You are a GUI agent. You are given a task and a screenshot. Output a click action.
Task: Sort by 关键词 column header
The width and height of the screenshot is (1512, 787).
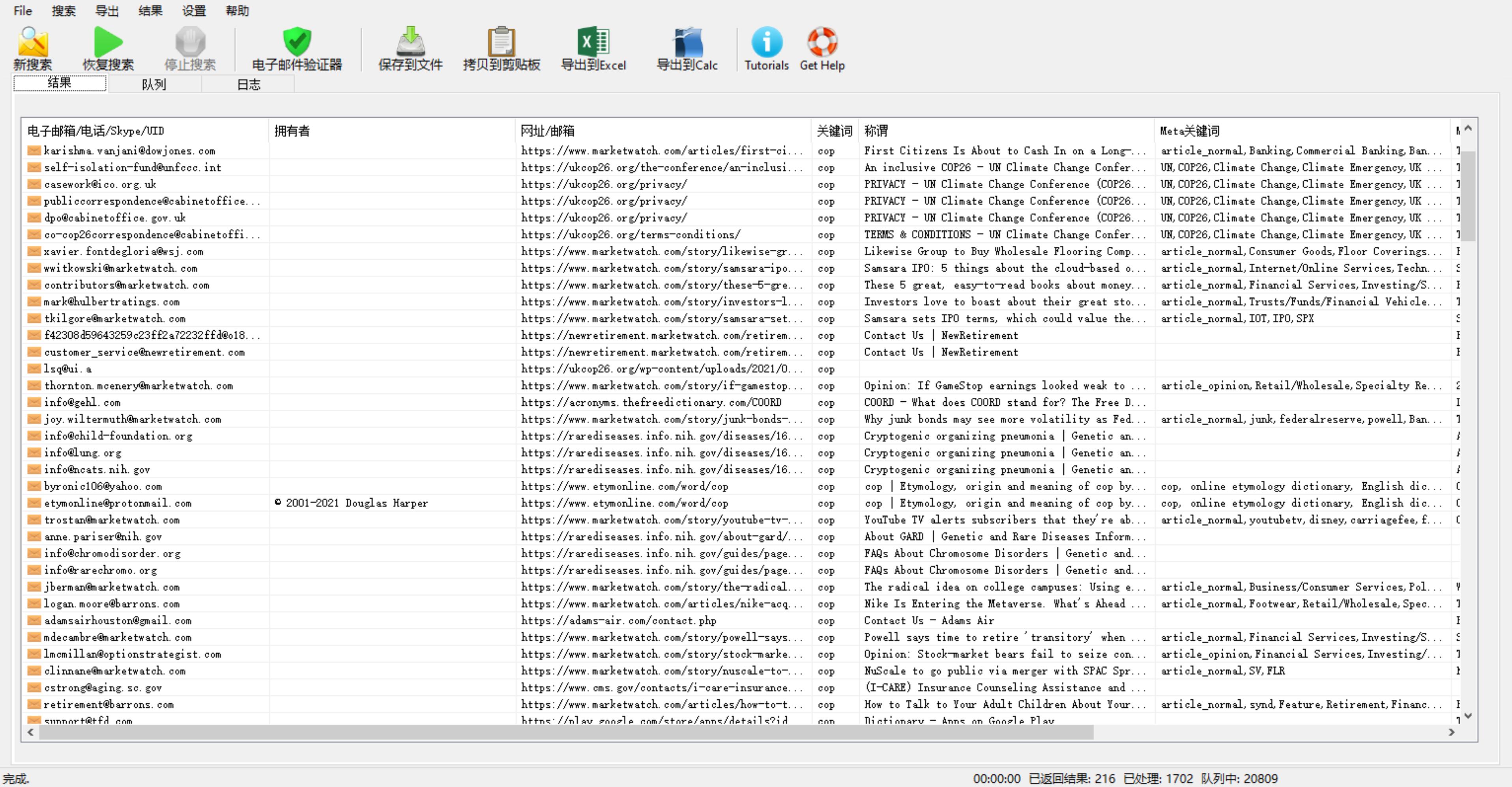pos(835,131)
